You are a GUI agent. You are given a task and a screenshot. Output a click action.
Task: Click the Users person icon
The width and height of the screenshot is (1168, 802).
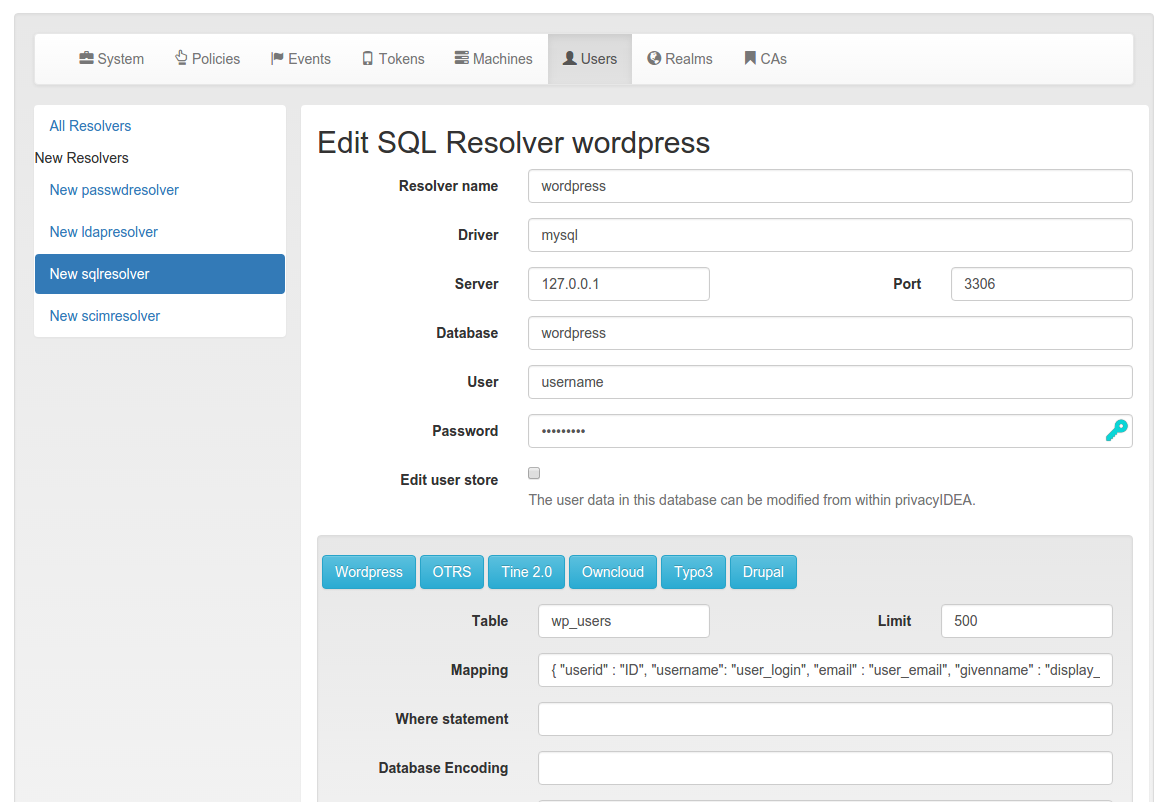tap(570, 58)
